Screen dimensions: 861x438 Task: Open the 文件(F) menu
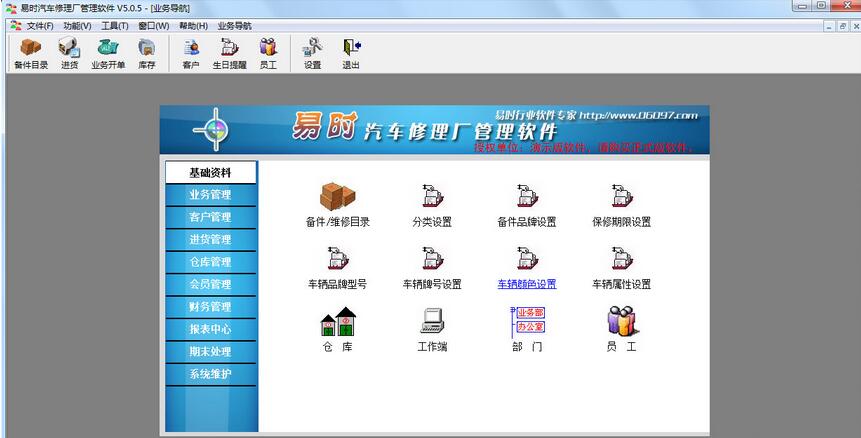[x=40, y=26]
